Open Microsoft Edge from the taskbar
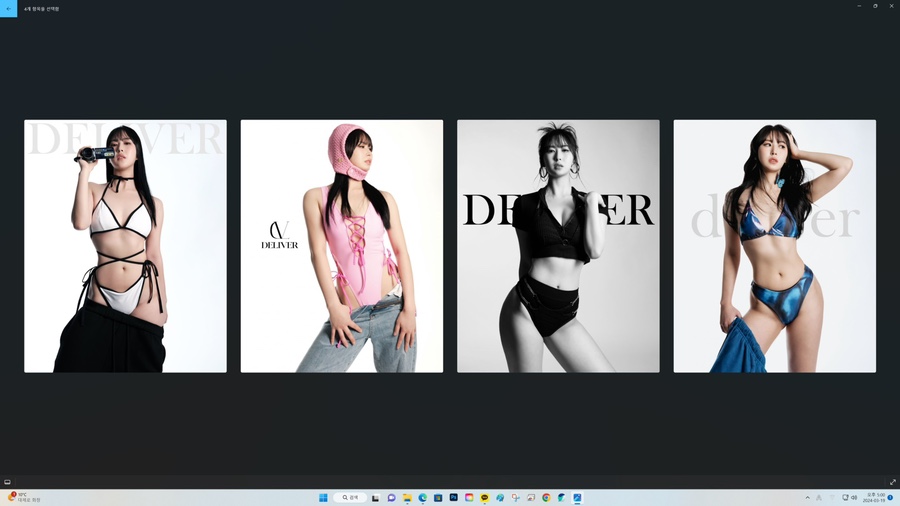The height and width of the screenshot is (506, 900). 423,498
